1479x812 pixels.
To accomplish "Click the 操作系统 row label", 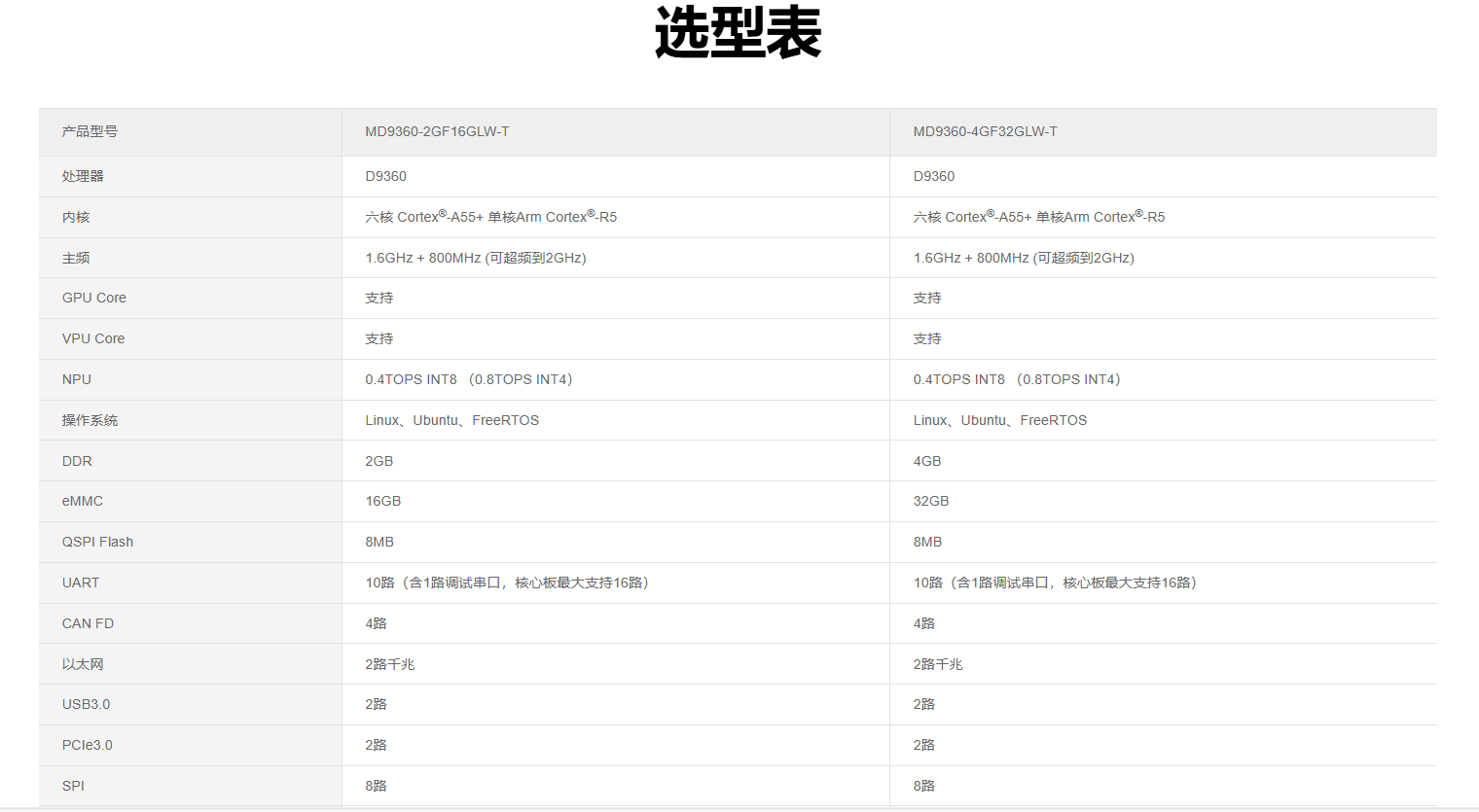I will coord(90,420).
